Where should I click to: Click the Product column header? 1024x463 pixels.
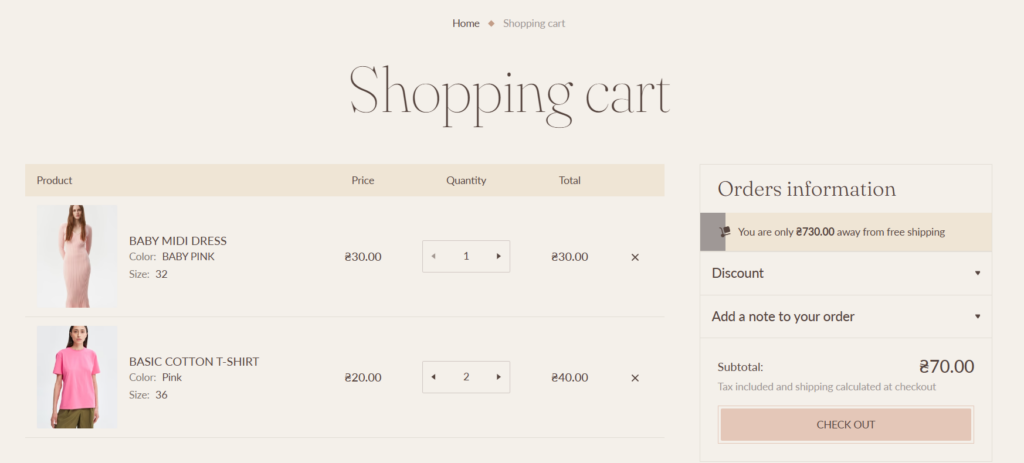pos(54,180)
